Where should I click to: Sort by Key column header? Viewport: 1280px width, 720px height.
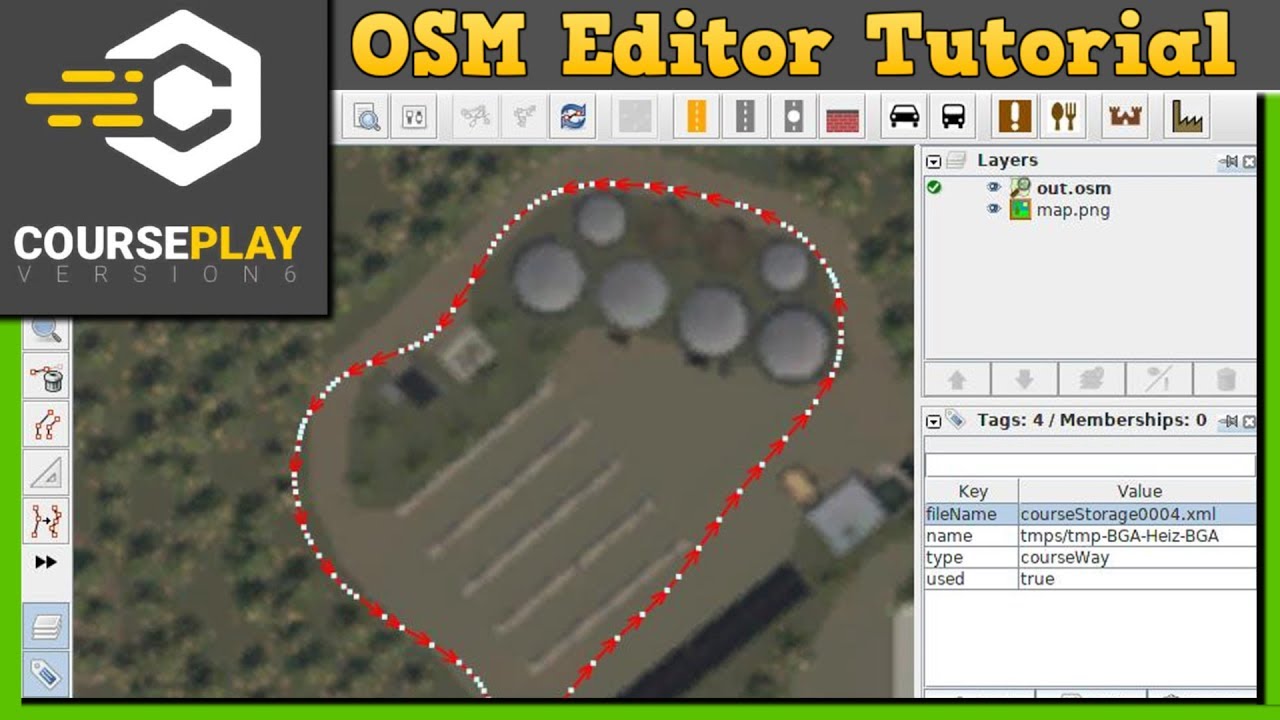(x=972, y=491)
